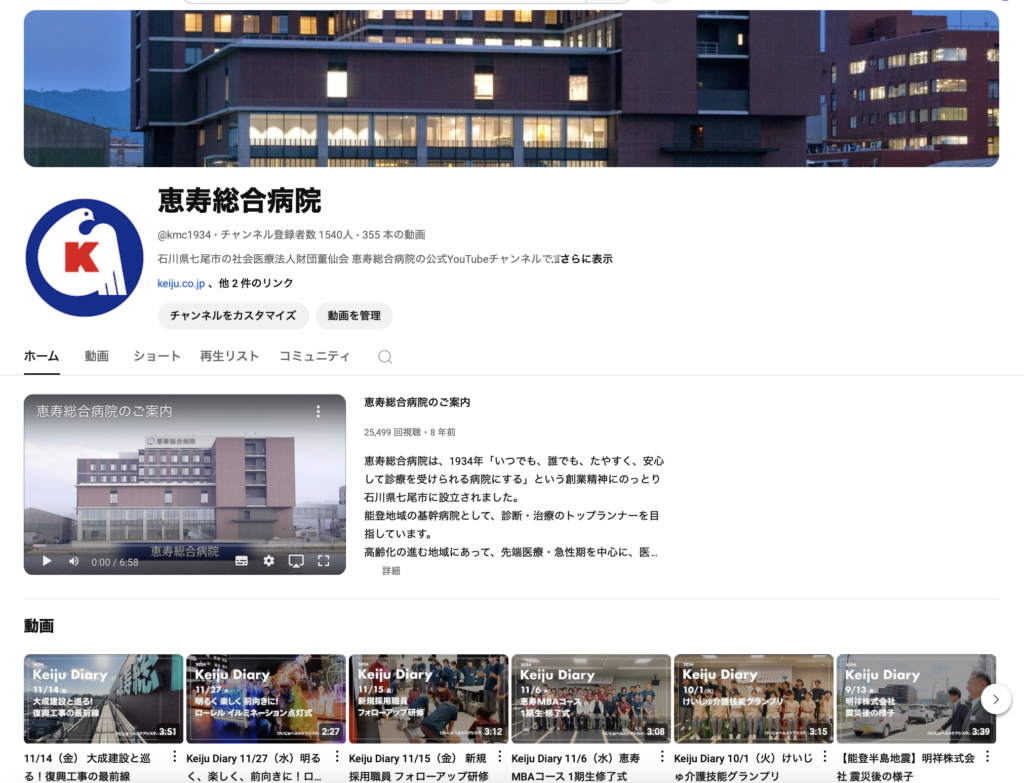Expand featured video description via 詳細
Screen dimensions: 1024x783
pyautogui.click(x=391, y=571)
